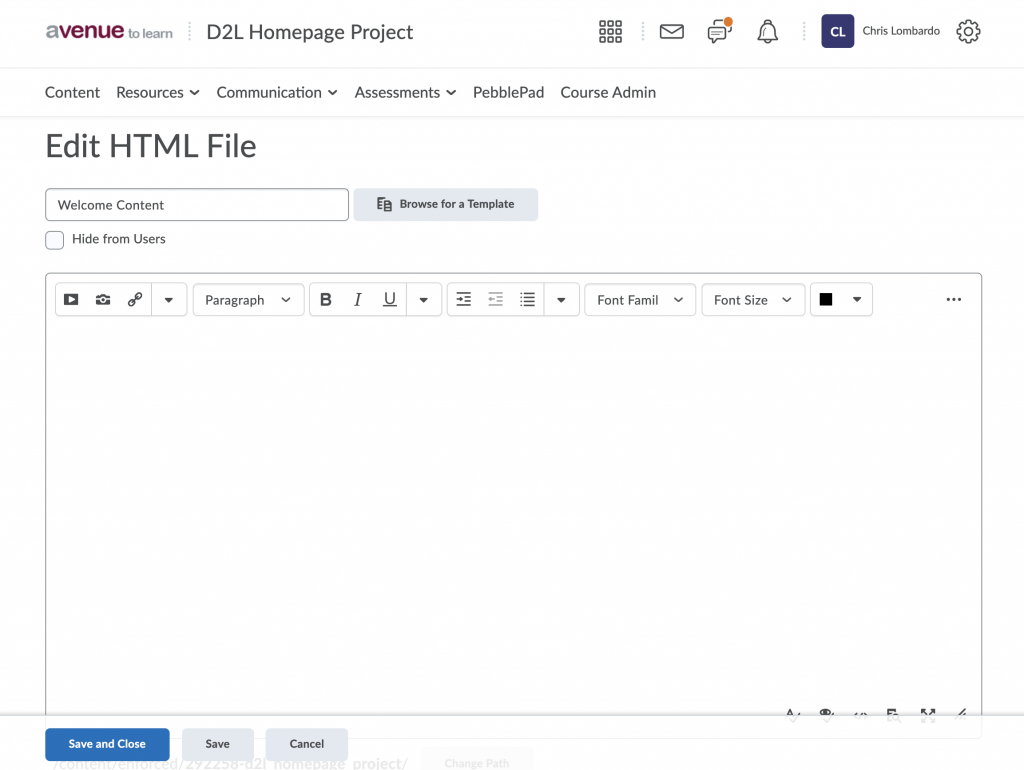Open the HTML source code editor
Image resolution: width=1024 pixels, height=770 pixels.
tap(859, 715)
